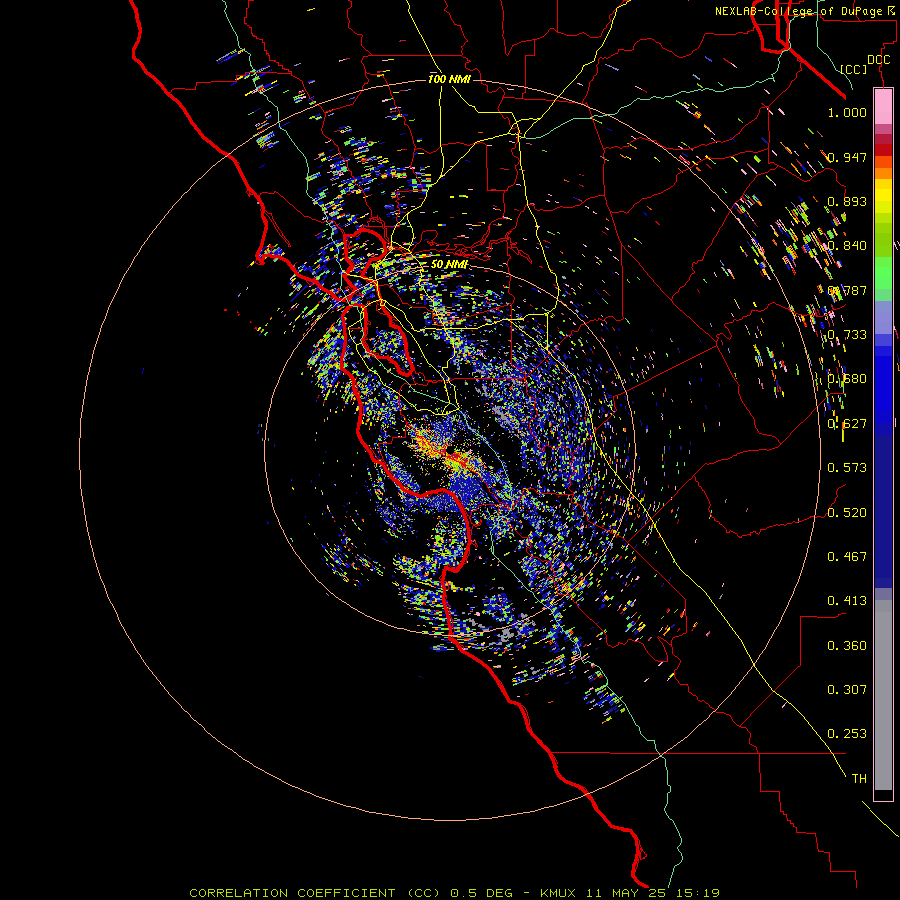Image resolution: width=900 pixels, height=900 pixels.
Task: Click the DCC label above the legend
Action: click(x=878, y=60)
